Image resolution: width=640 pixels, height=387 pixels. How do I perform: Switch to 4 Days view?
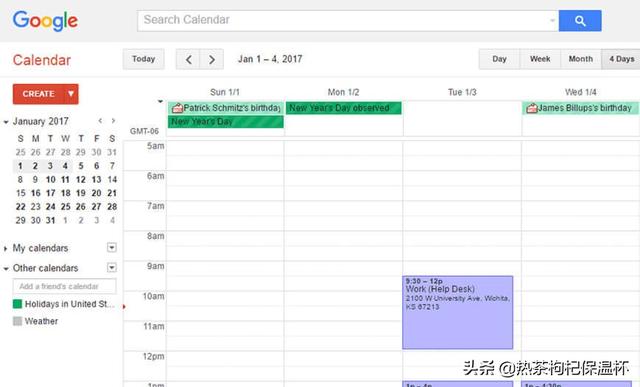click(x=621, y=59)
